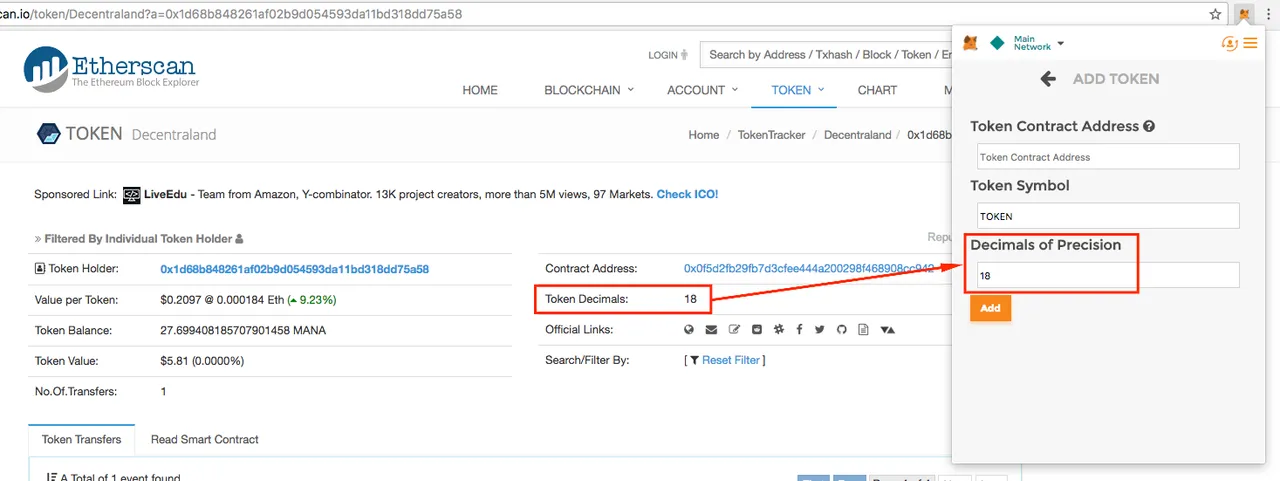
Task: Click the help icon beside Token Contract Address
Action: (1149, 127)
